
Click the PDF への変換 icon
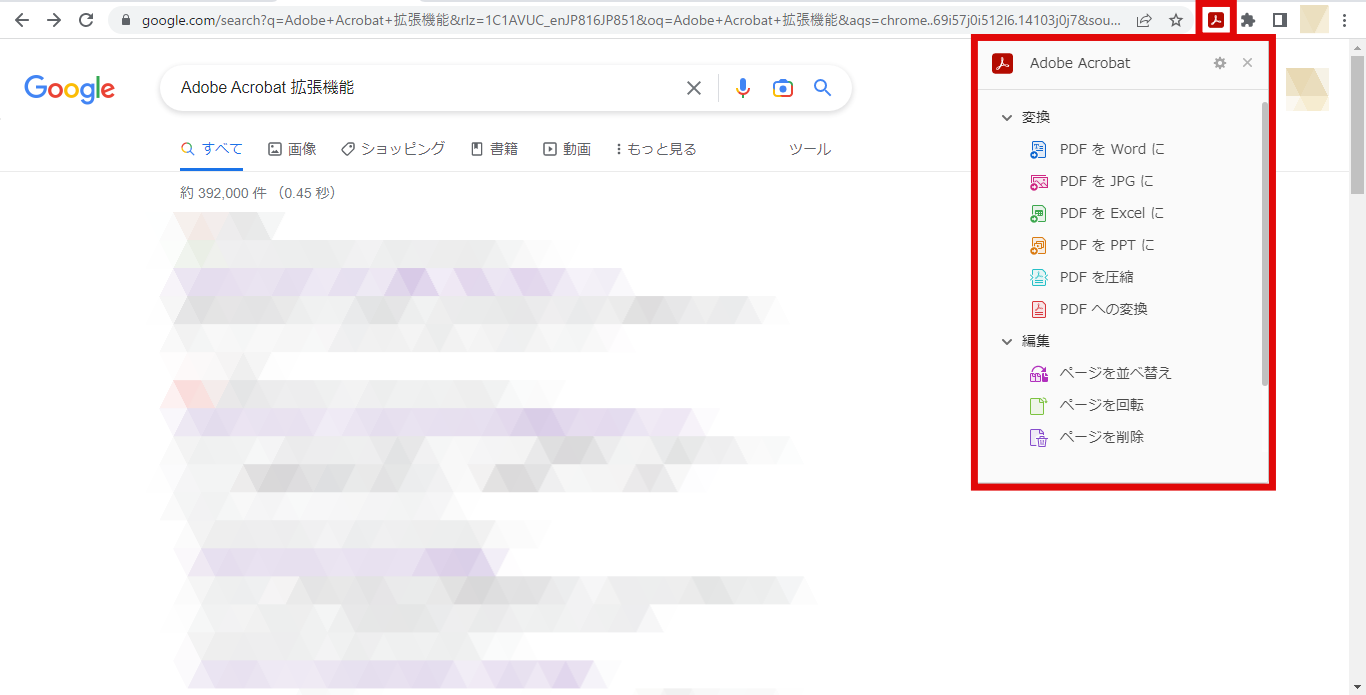(1039, 309)
